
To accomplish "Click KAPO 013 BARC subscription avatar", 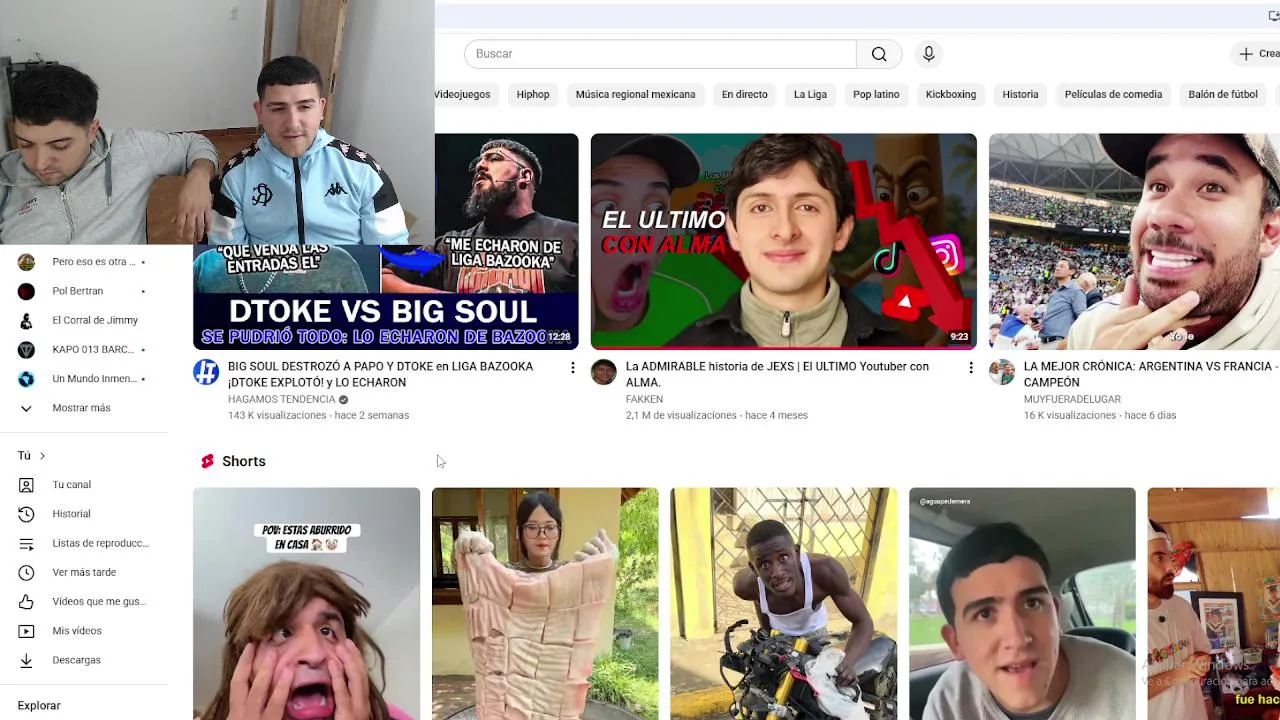I will pyautogui.click(x=26, y=349).
